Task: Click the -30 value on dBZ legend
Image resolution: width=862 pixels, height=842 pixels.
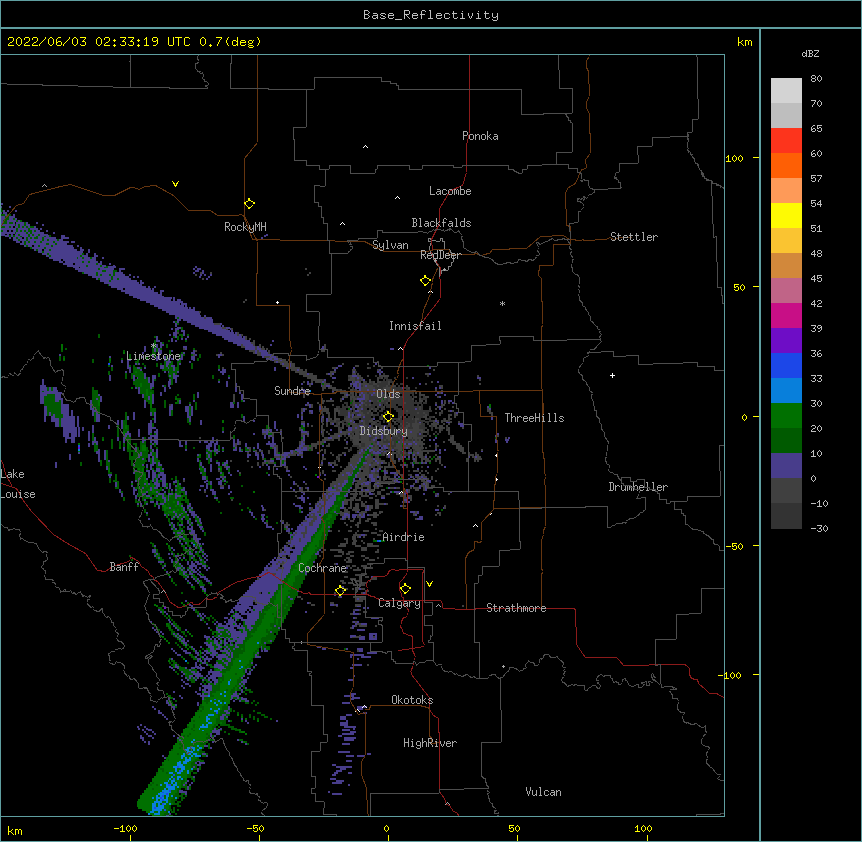Action: [x=819, y=529]
